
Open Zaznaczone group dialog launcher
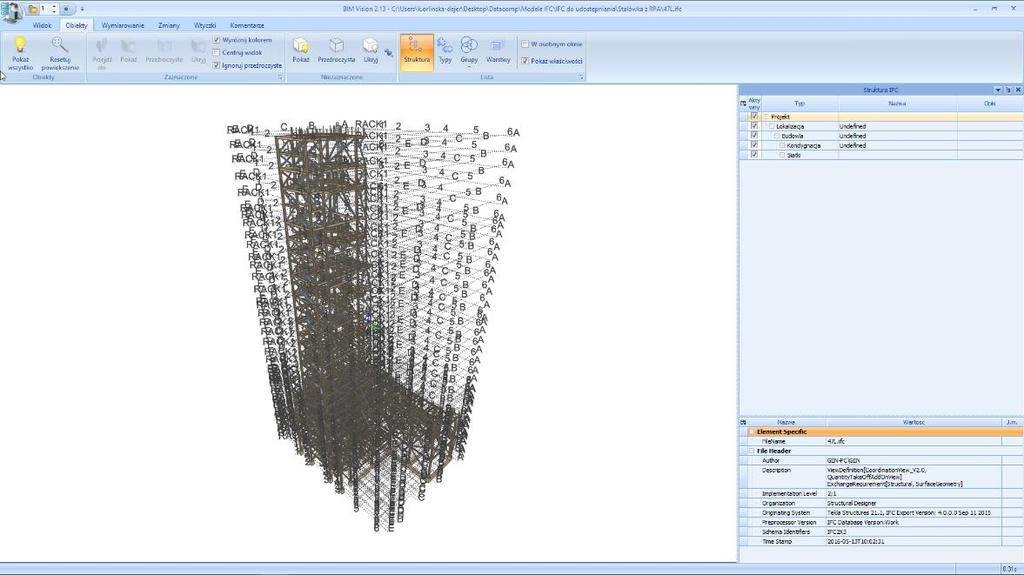coord(280,77)
